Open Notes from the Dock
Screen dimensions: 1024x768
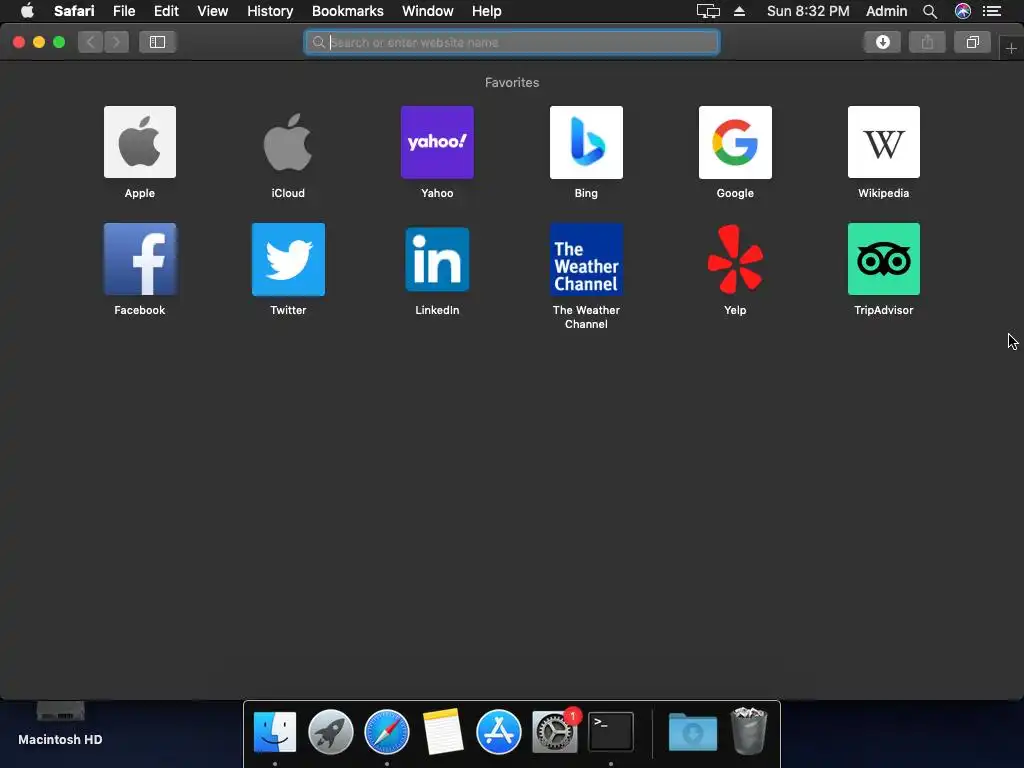pos(443,731)
